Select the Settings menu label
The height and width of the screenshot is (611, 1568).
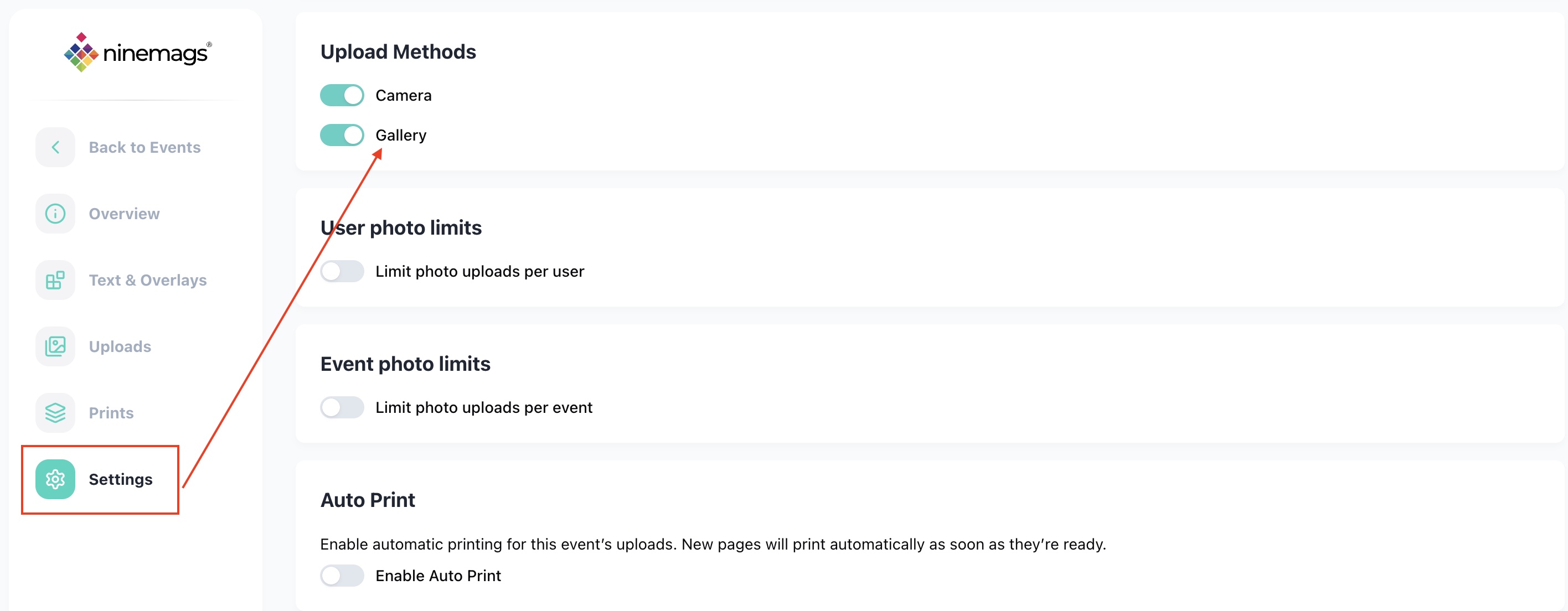(121, 479)
